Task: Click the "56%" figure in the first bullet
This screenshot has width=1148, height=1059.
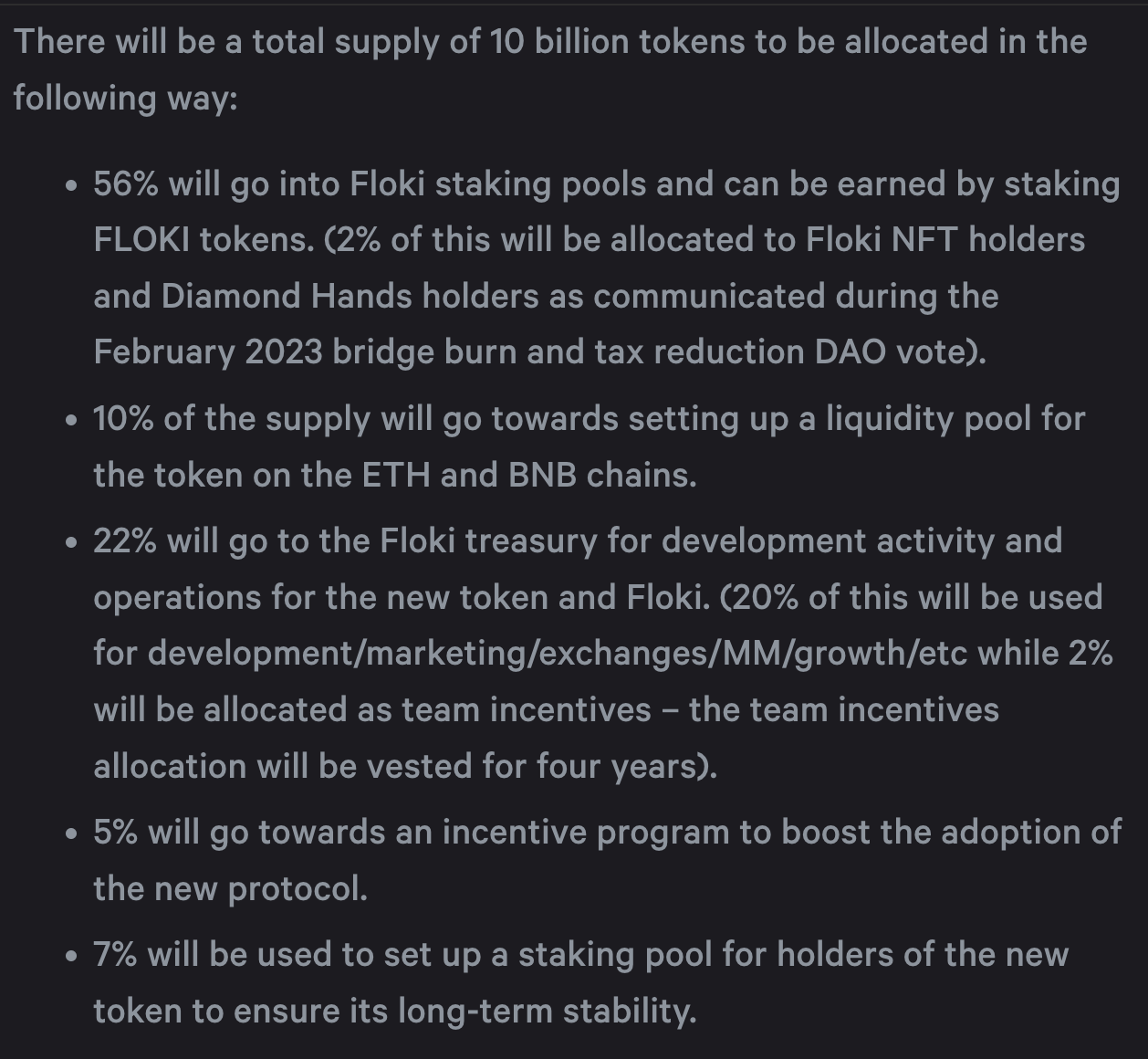Action: click(x=125, y=184)
